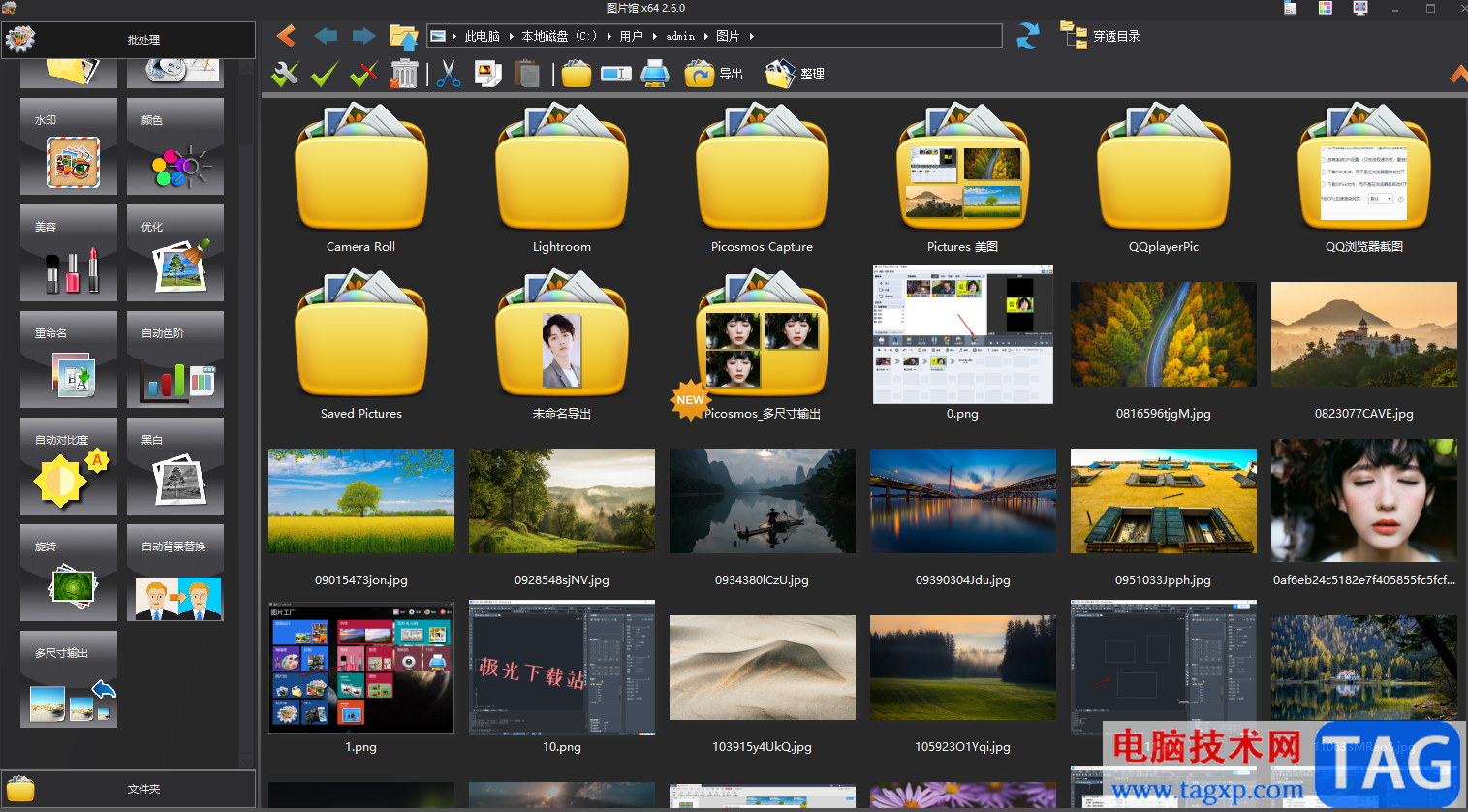Select the 0934380lCzU.jpg thumbnail
Viewport: 1468px width, 812px height.
pos(762,501)
